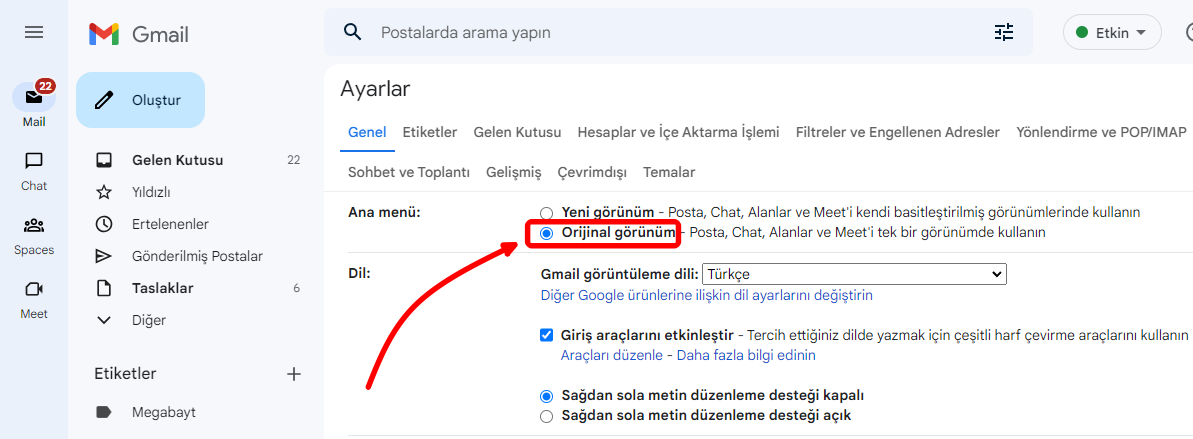This screenshot has height=439, width=1193.
Task: Open the Temalar settings tab
Action: [669, 172]
